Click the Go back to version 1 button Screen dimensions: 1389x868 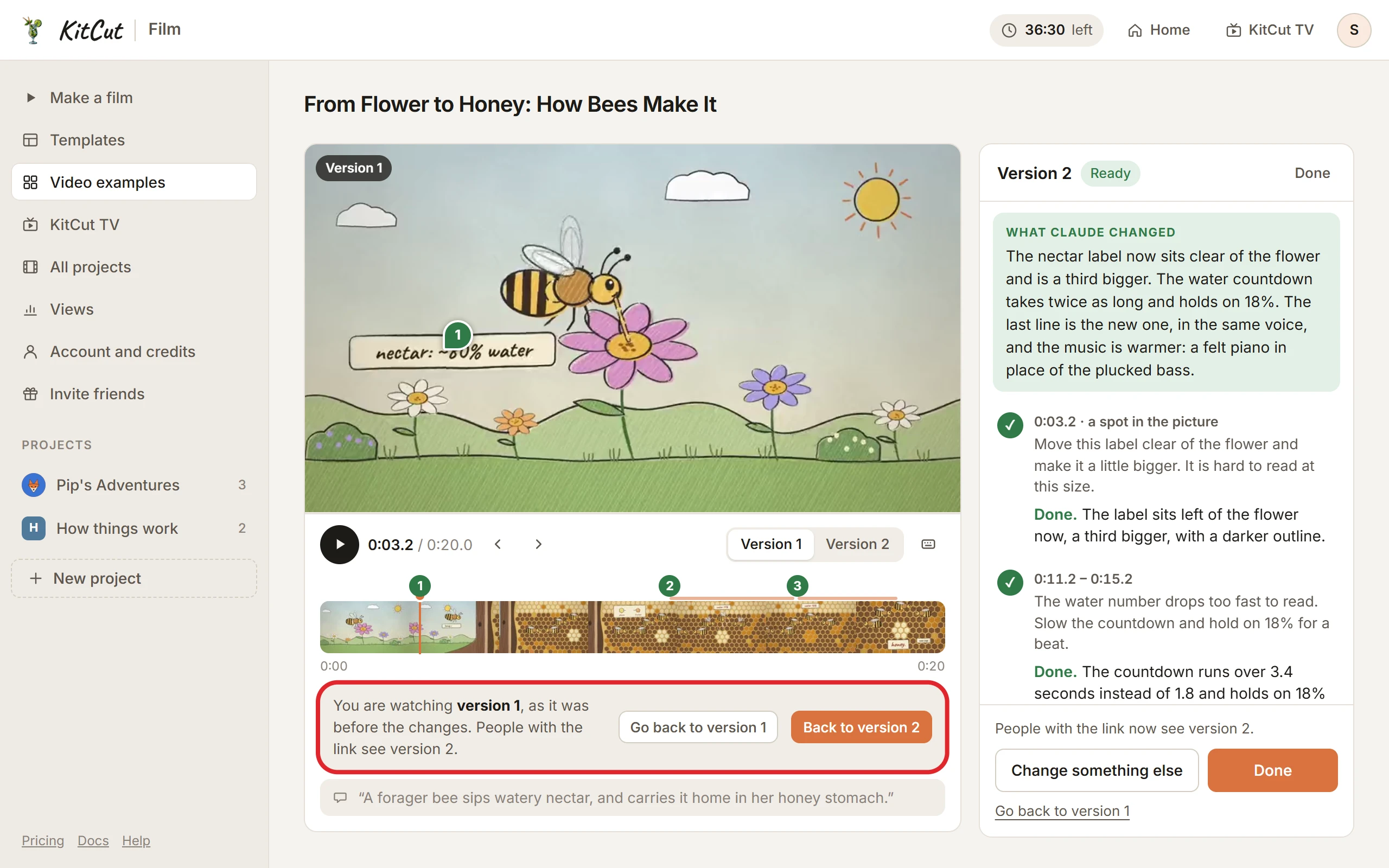coord(698,727)
